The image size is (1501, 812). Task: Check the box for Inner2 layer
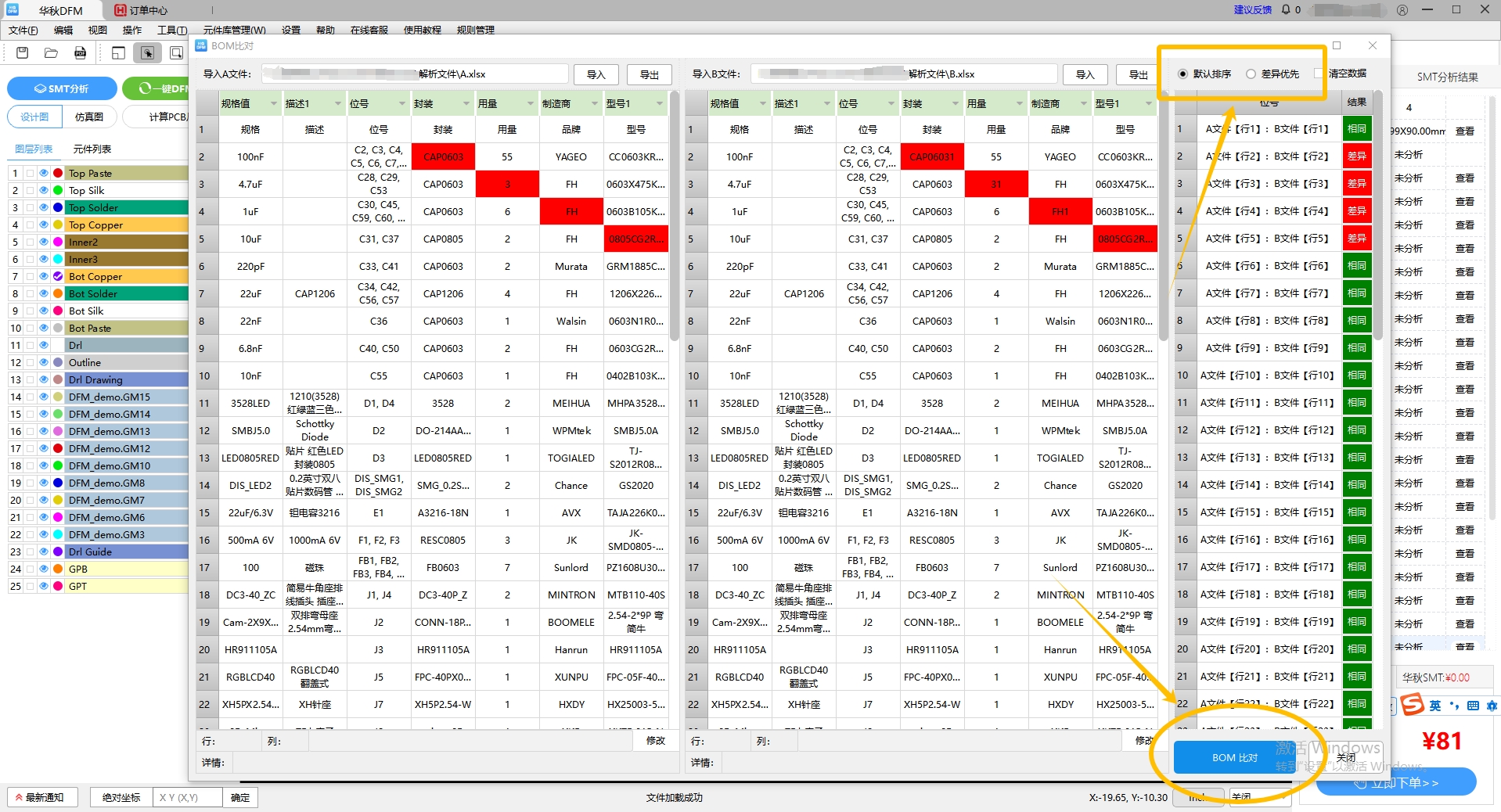[30, 242]
